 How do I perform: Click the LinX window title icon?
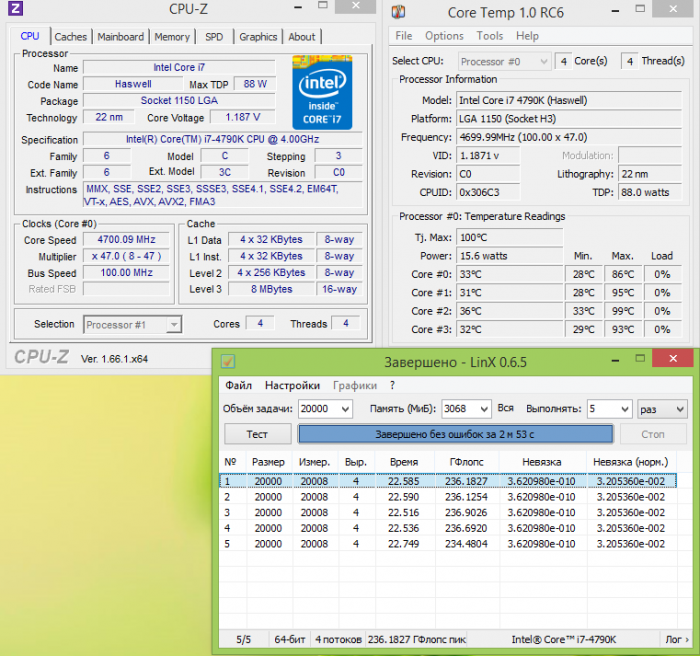pyautogui.click(x=228, y=361)
